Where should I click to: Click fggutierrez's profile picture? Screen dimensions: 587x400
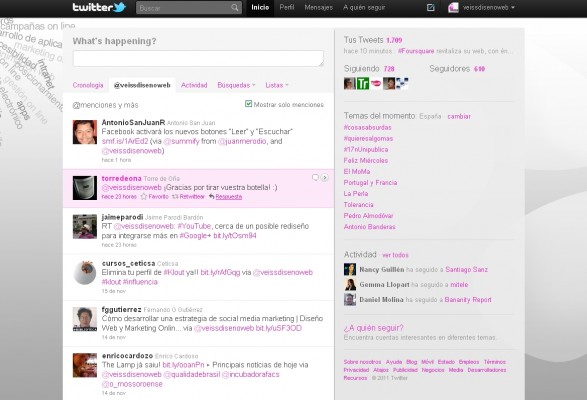(x=85, y=319)
